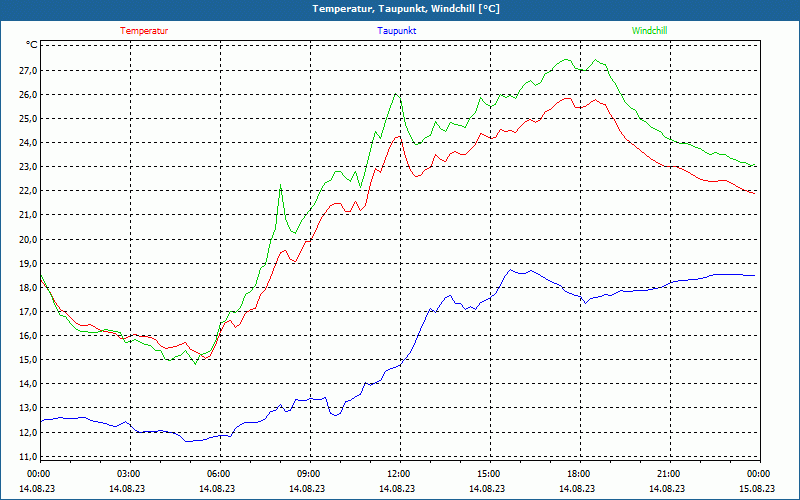Screen dimensions: 800x500
Task: Click the 11,0 value on y-axis
Action: (28, 457)
